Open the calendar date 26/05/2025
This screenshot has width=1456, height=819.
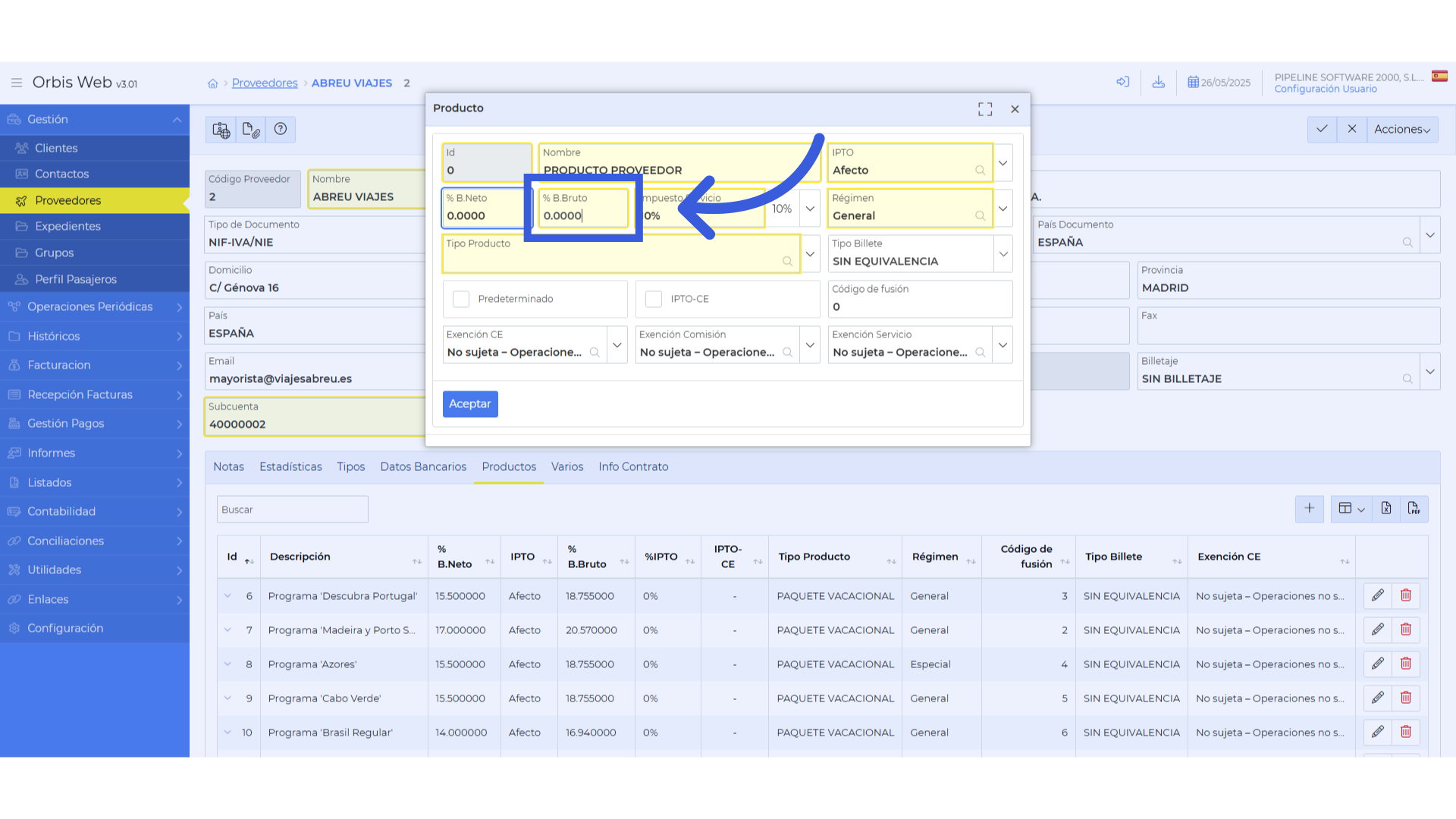(1219, 83)
